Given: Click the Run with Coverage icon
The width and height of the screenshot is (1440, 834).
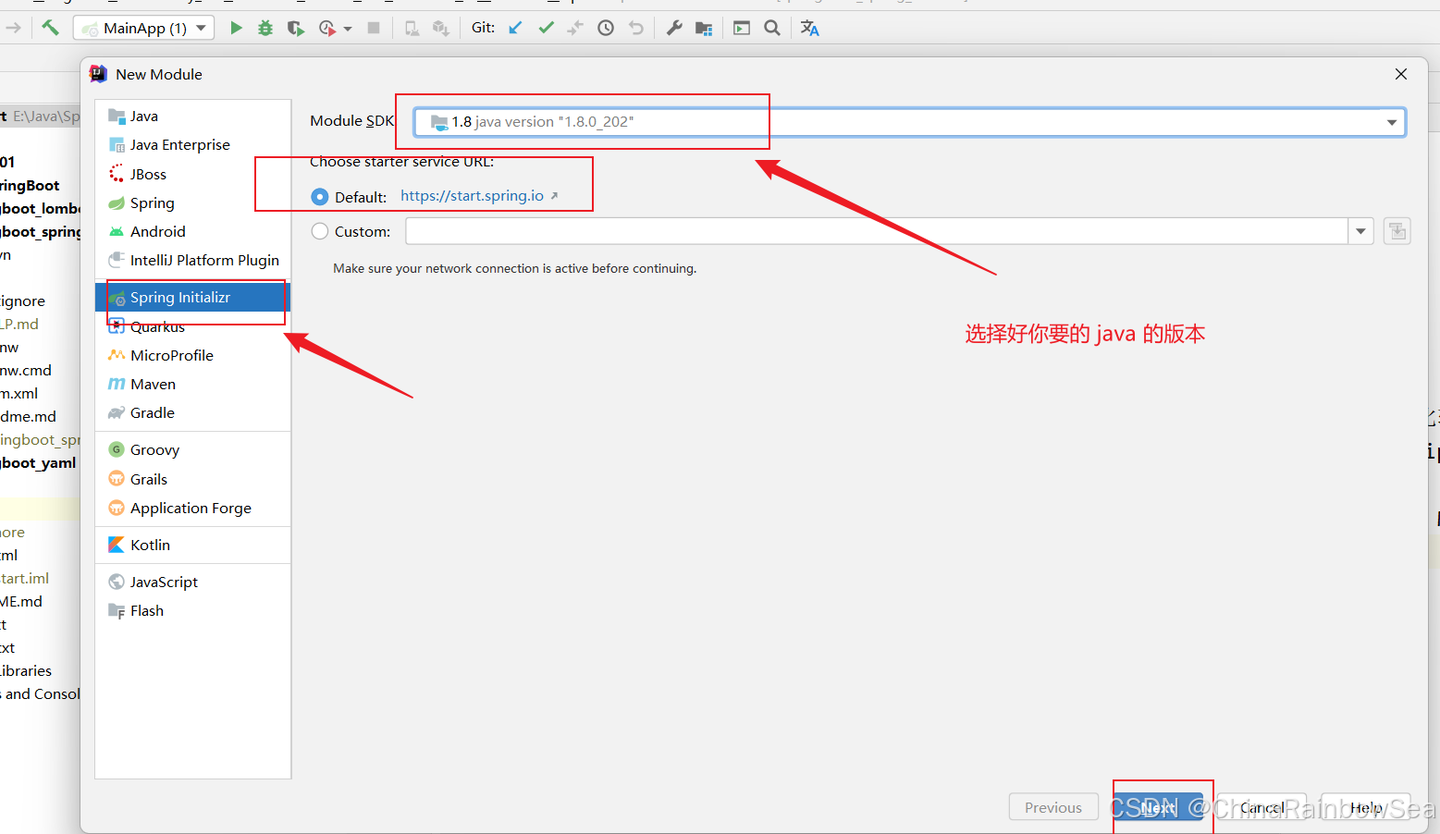Looking at the screenshot, I should (x=295, y=28).
